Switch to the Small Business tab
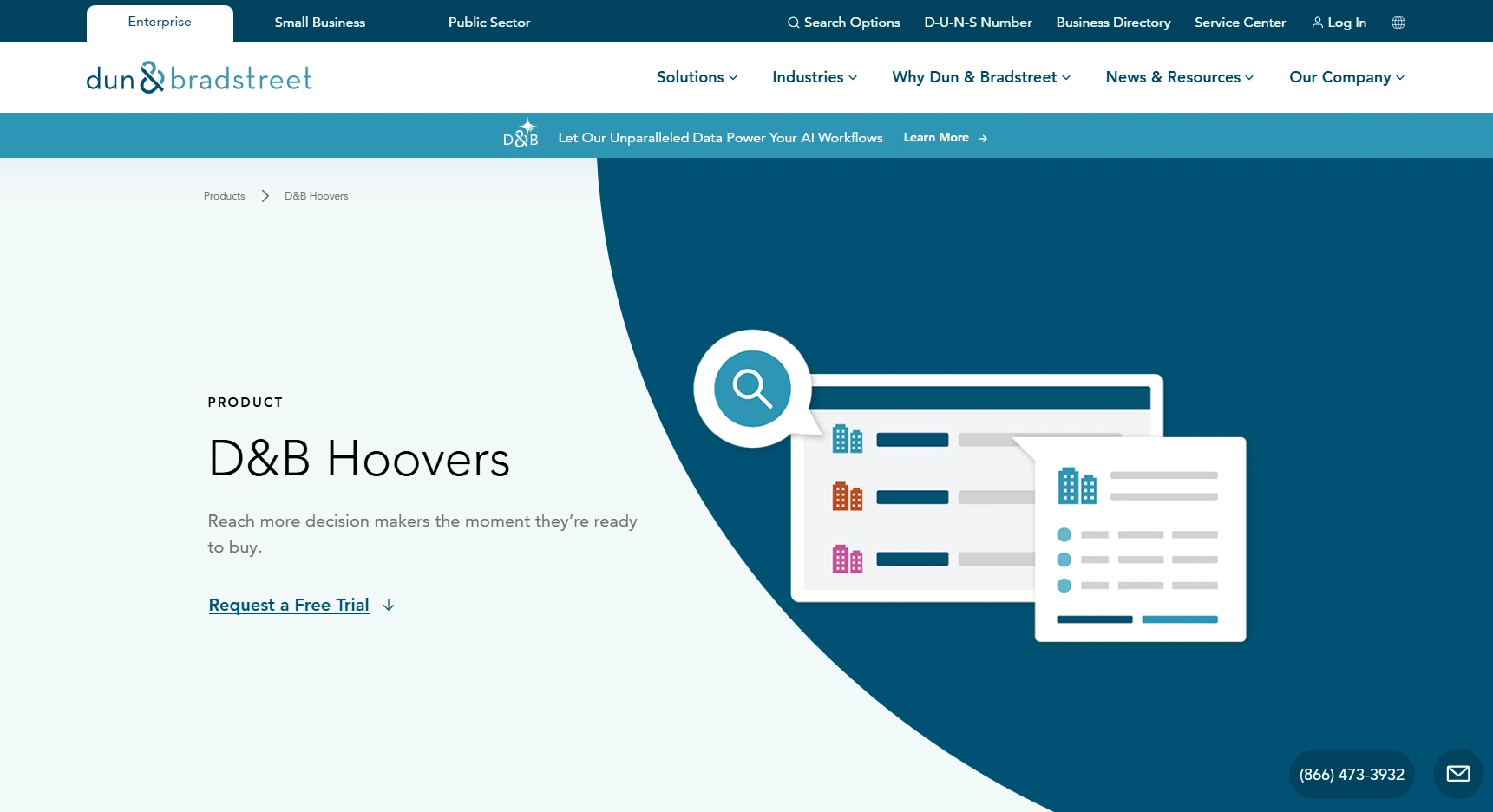 point(320,23)
